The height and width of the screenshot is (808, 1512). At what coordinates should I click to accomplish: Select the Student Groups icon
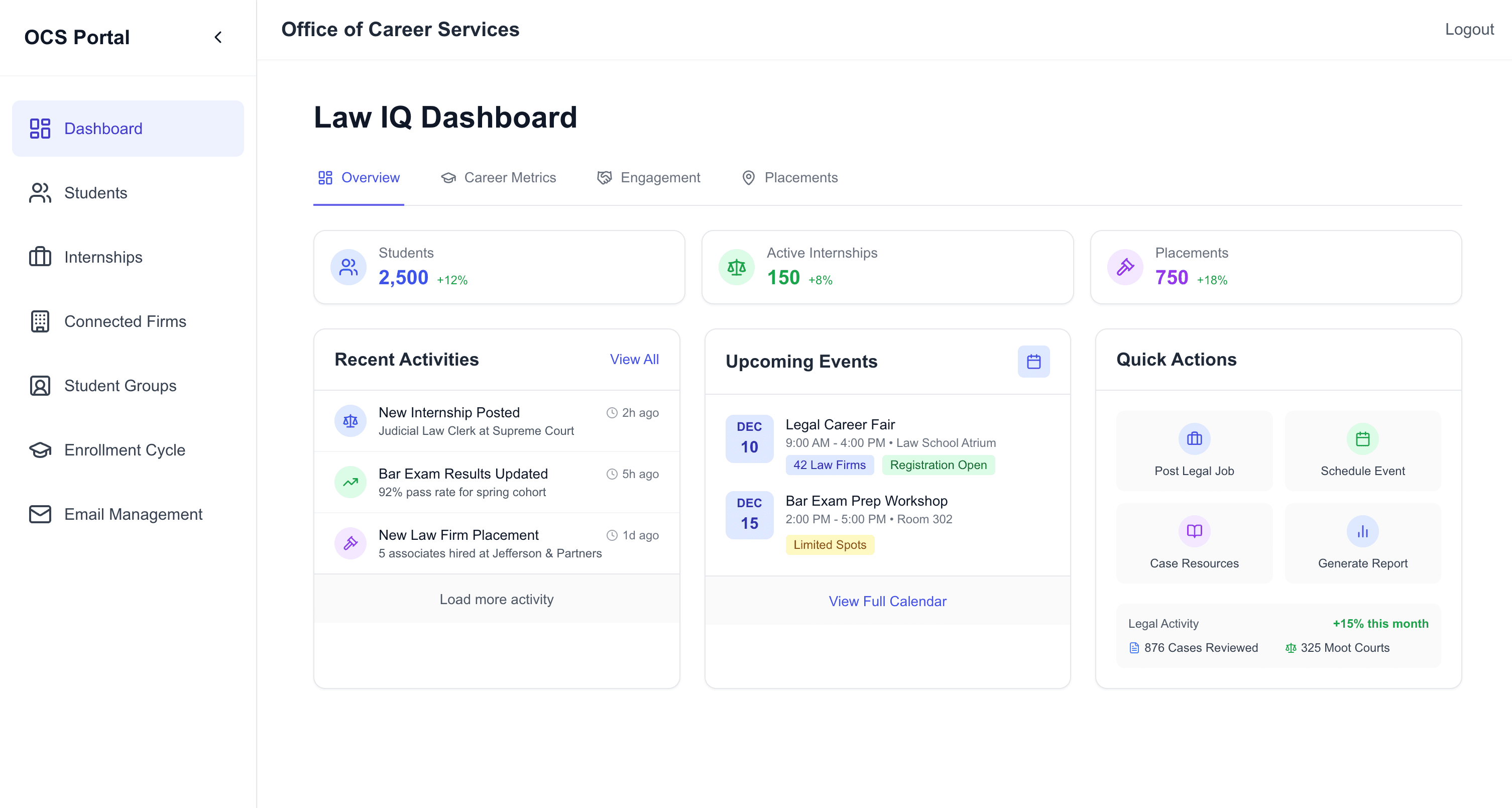tap(39, 386)
